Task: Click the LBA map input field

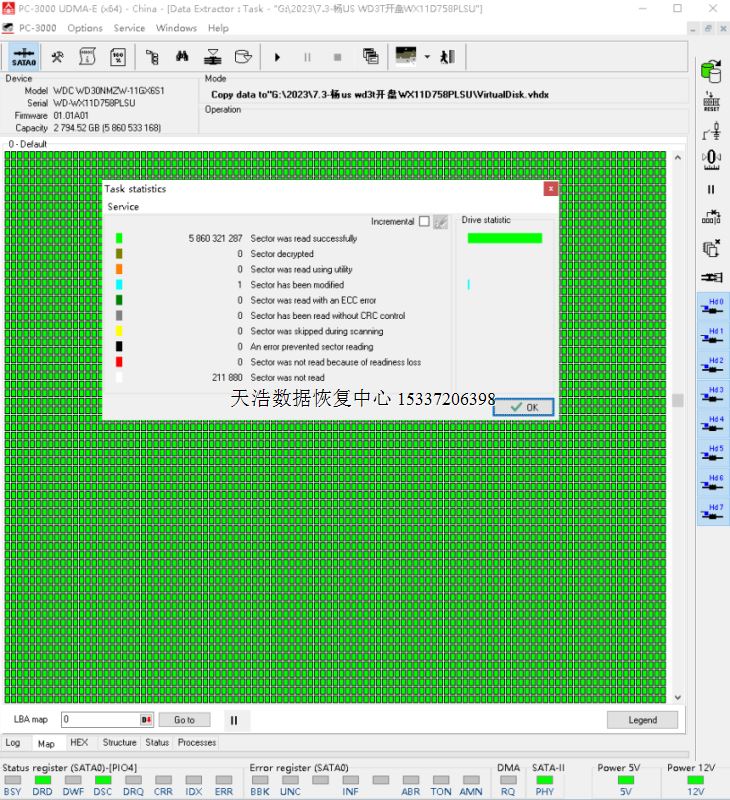Action: [x=100, y=720]
